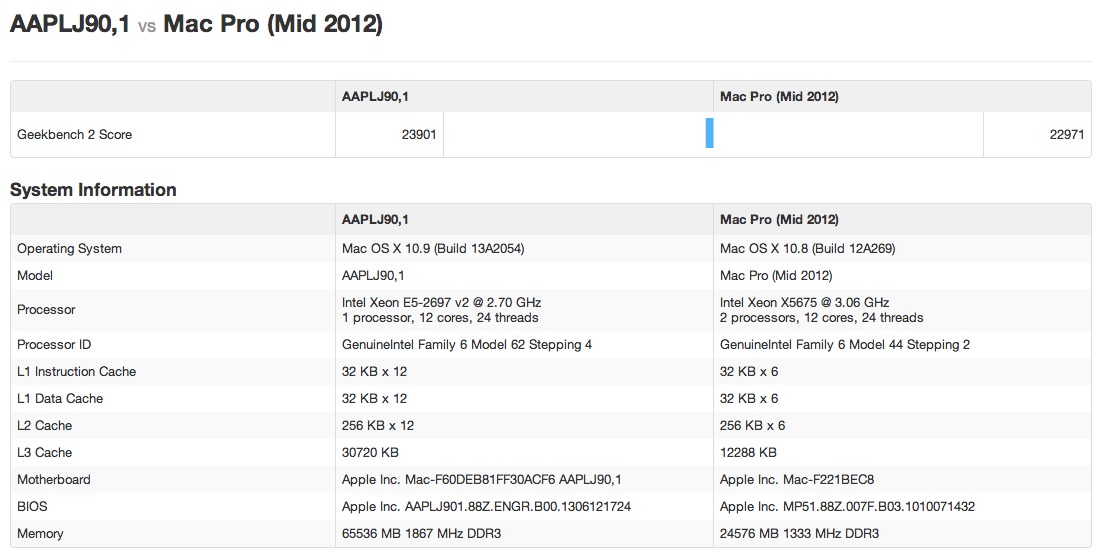Viewport: 1100px width, 556px height.
Task: Click L1 Instruction Cache value 32 KB x 12
Action: point(375,372)
